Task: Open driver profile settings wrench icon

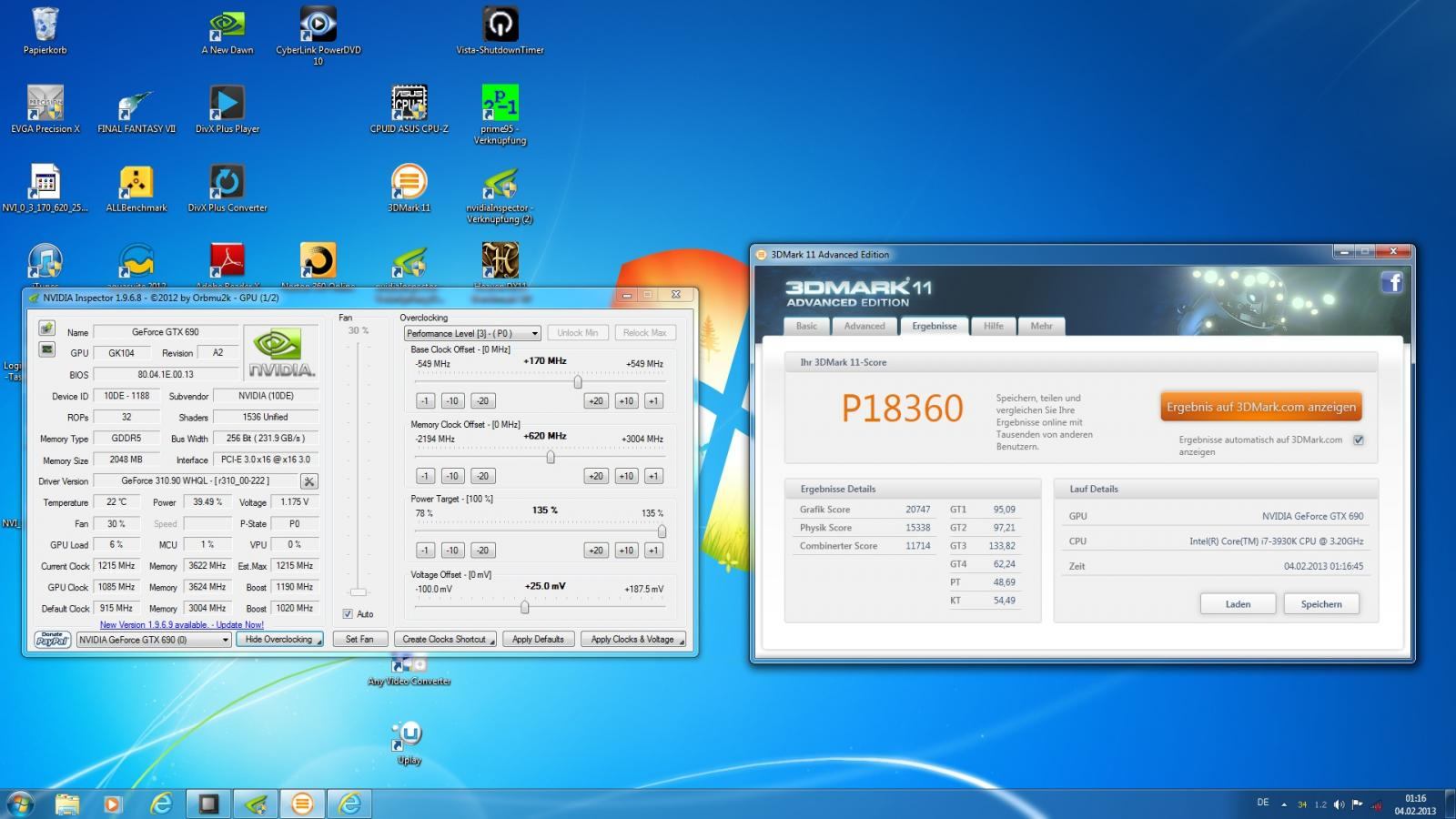Action: coord(309,481)
